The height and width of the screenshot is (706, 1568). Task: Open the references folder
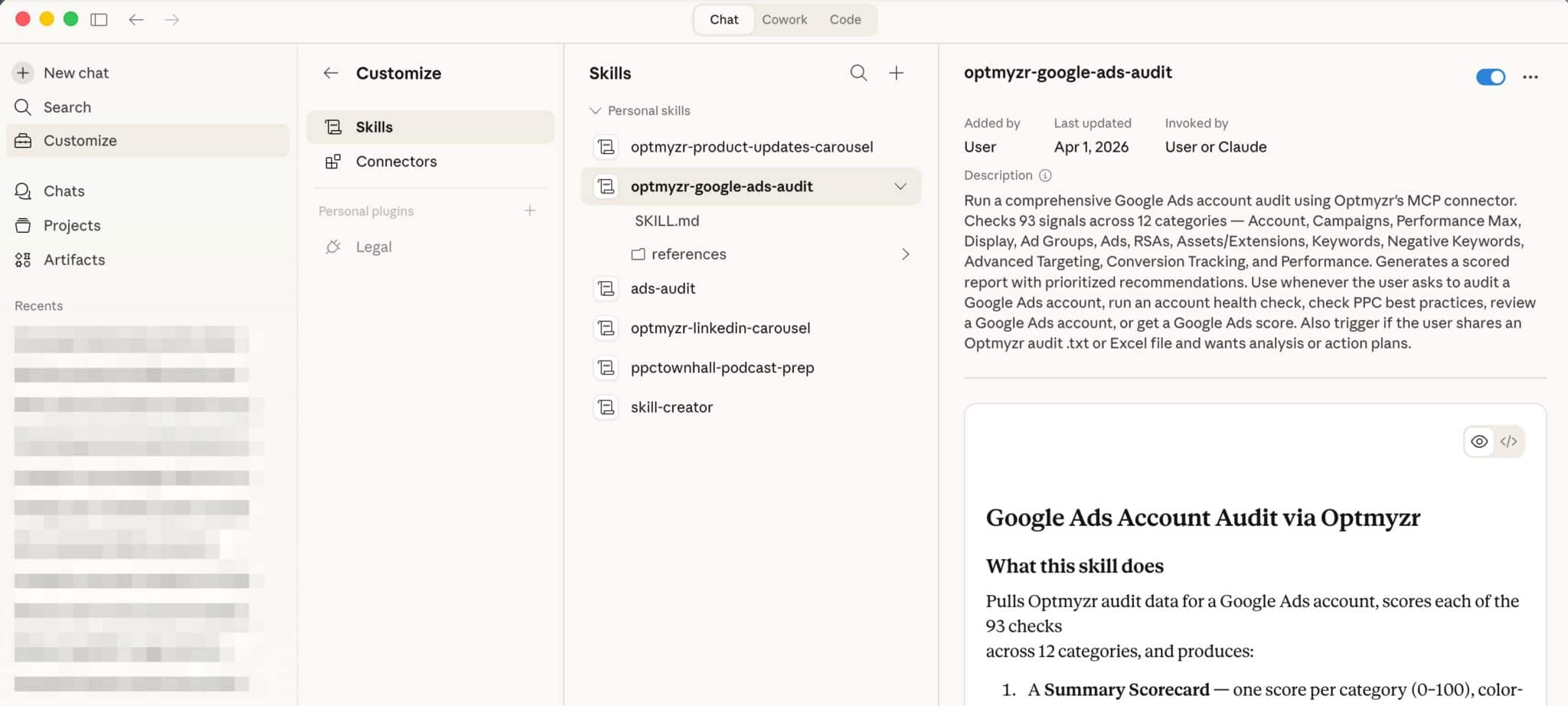(688, 254)
